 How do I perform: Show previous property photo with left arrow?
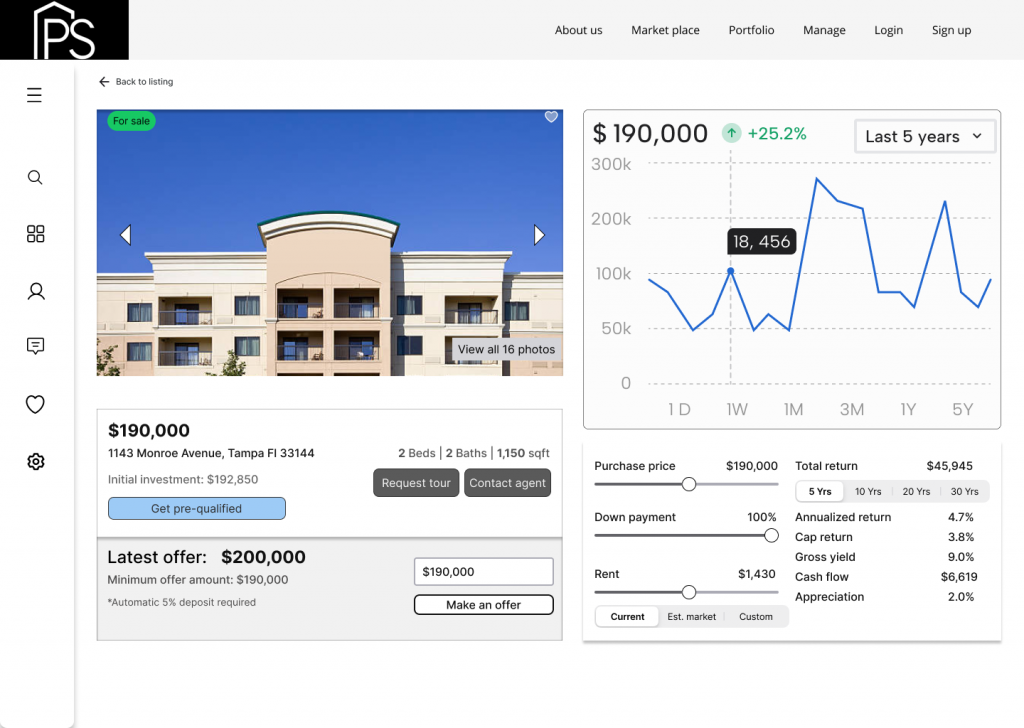tap(126, 234)
